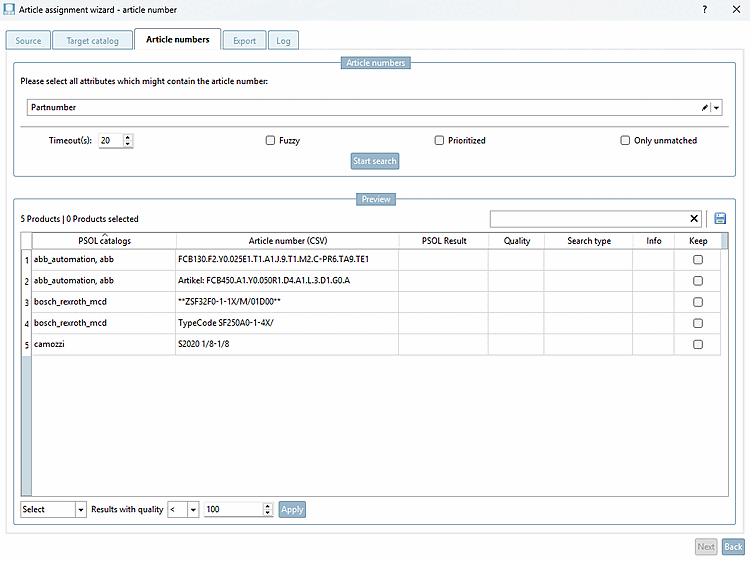
Task: Close the wizard window
Action: tap(736, 9)
